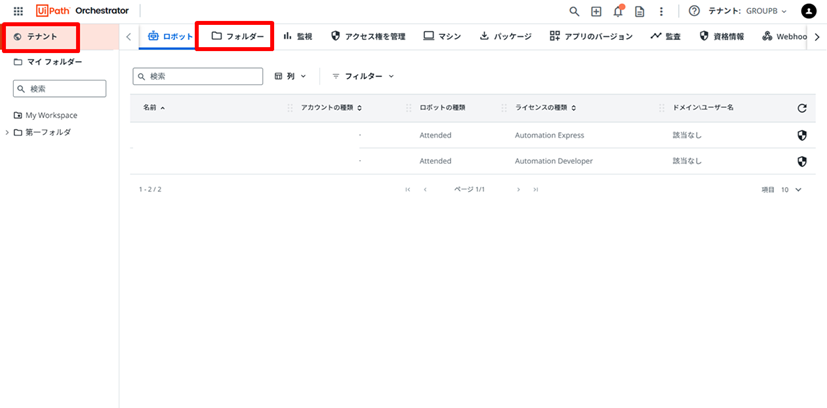Click the 1 - 2 / 2 record count
827x408 pixels.
150,189
